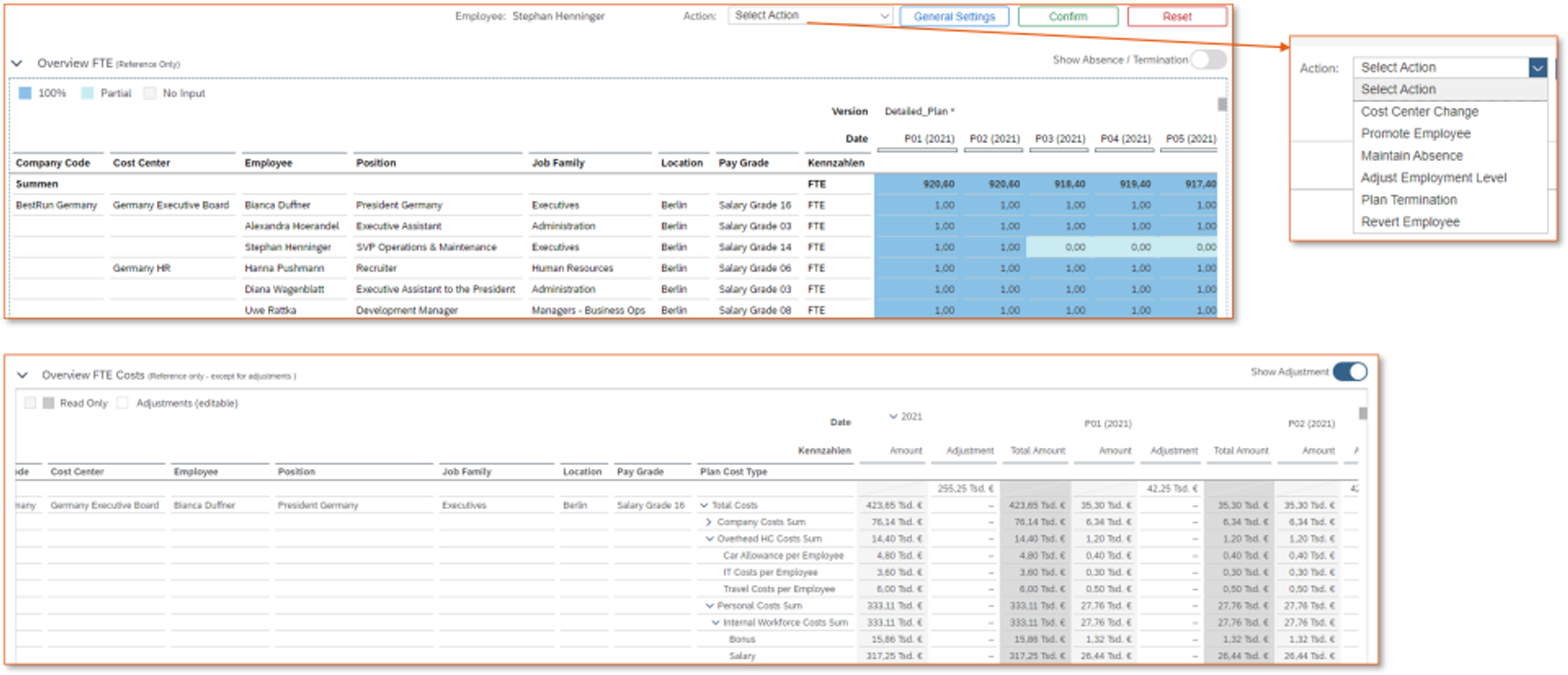Viewport: 1568px width, 675px height.
Task: Expand the Company Costs Sum row
Action: pyautogui.click(x=709, y=522)
